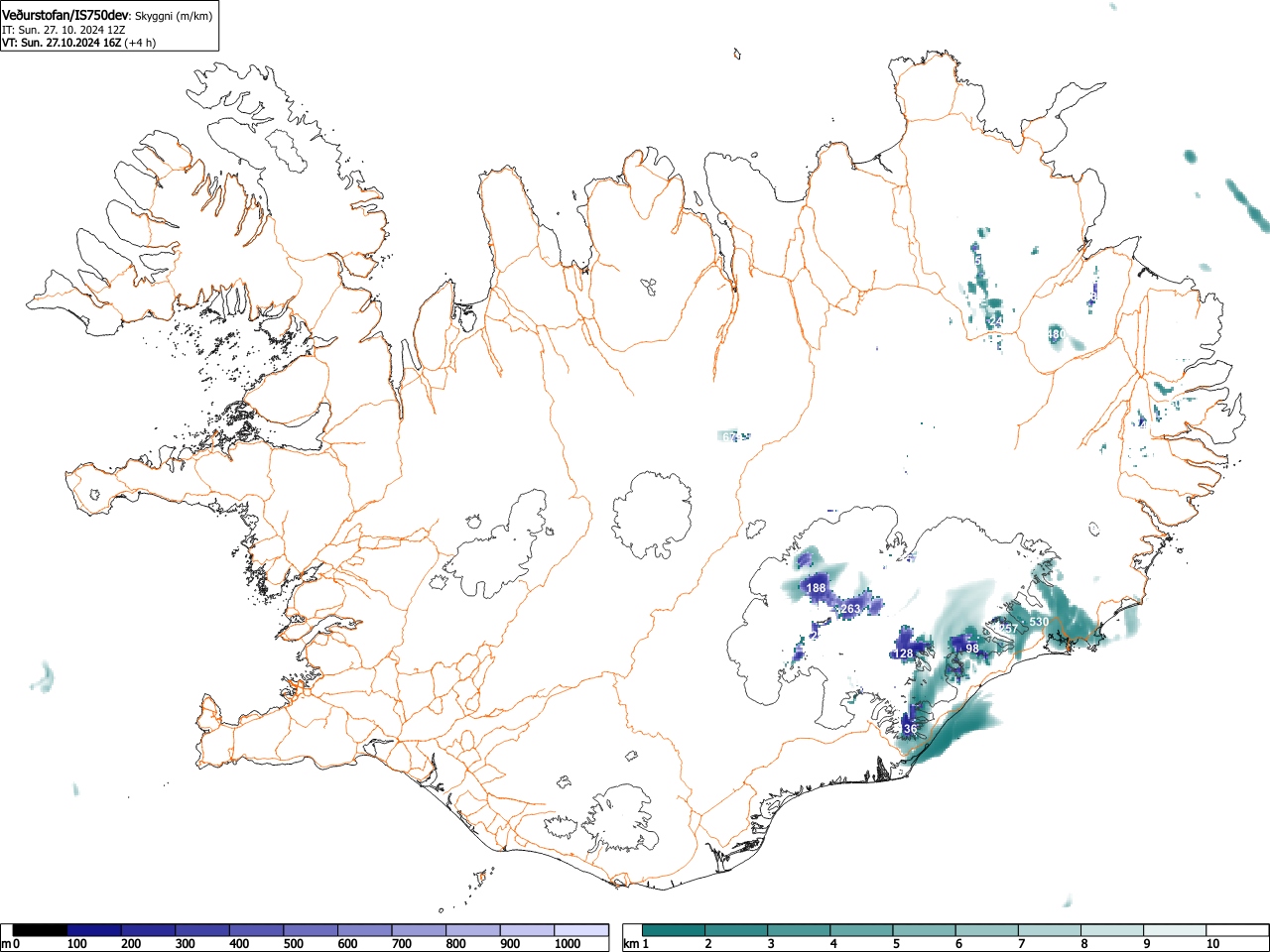Click the 'm' unit label of the meter legend
Image resolution: width=1270 pixels, height=952 pixels.
6,944
